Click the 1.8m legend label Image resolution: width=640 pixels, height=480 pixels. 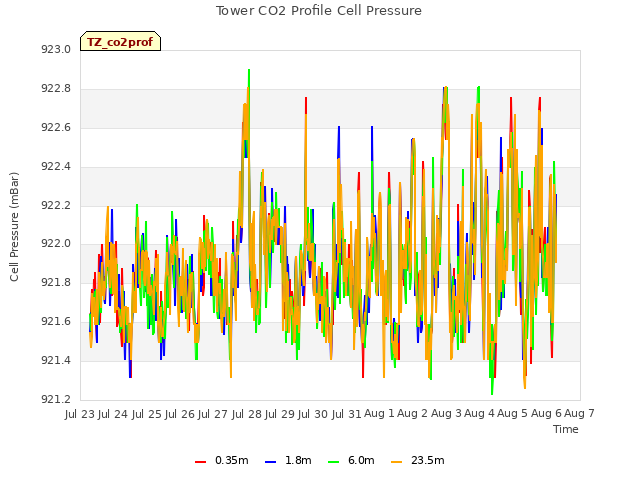coord(298,460)
